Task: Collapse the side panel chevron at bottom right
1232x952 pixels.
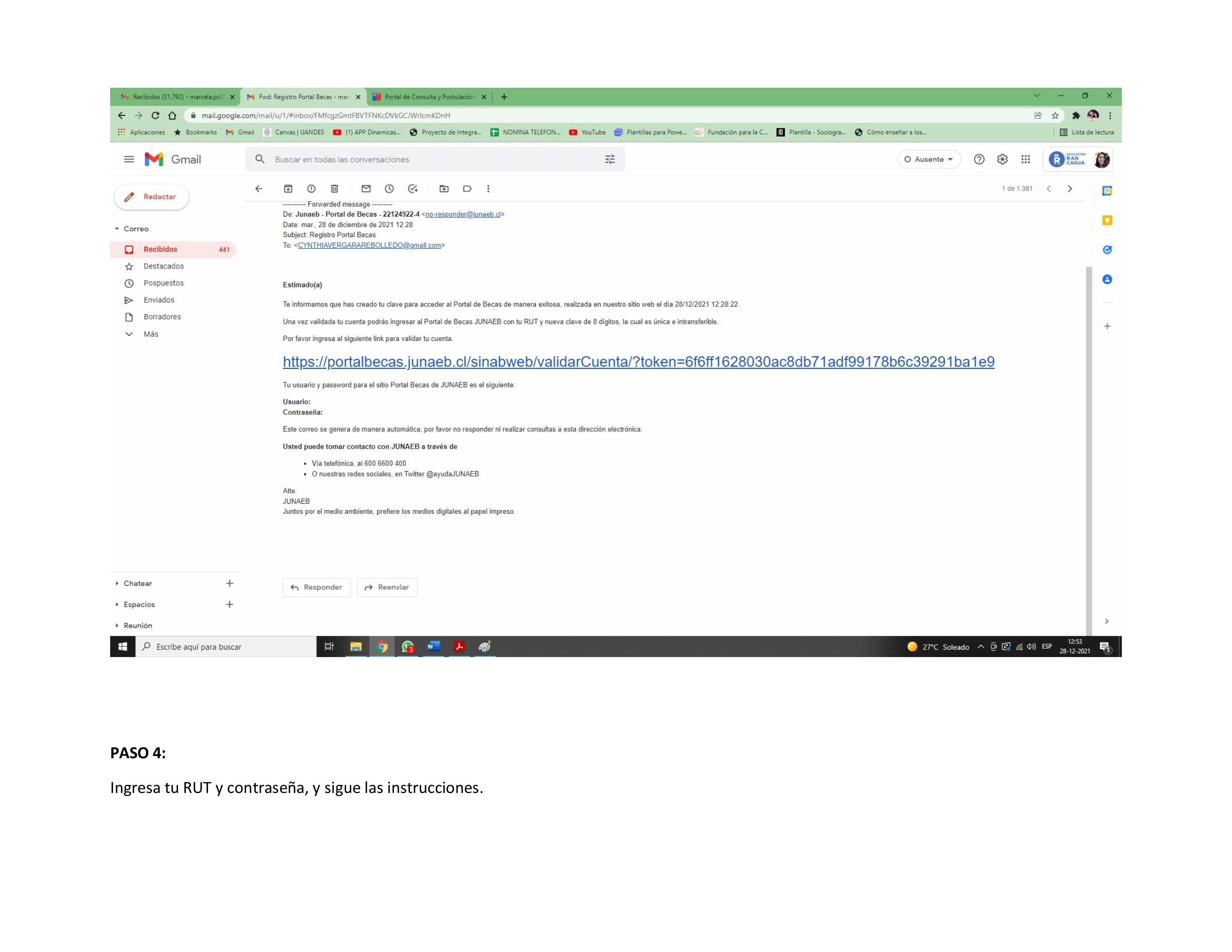Action: point(1107,621)
